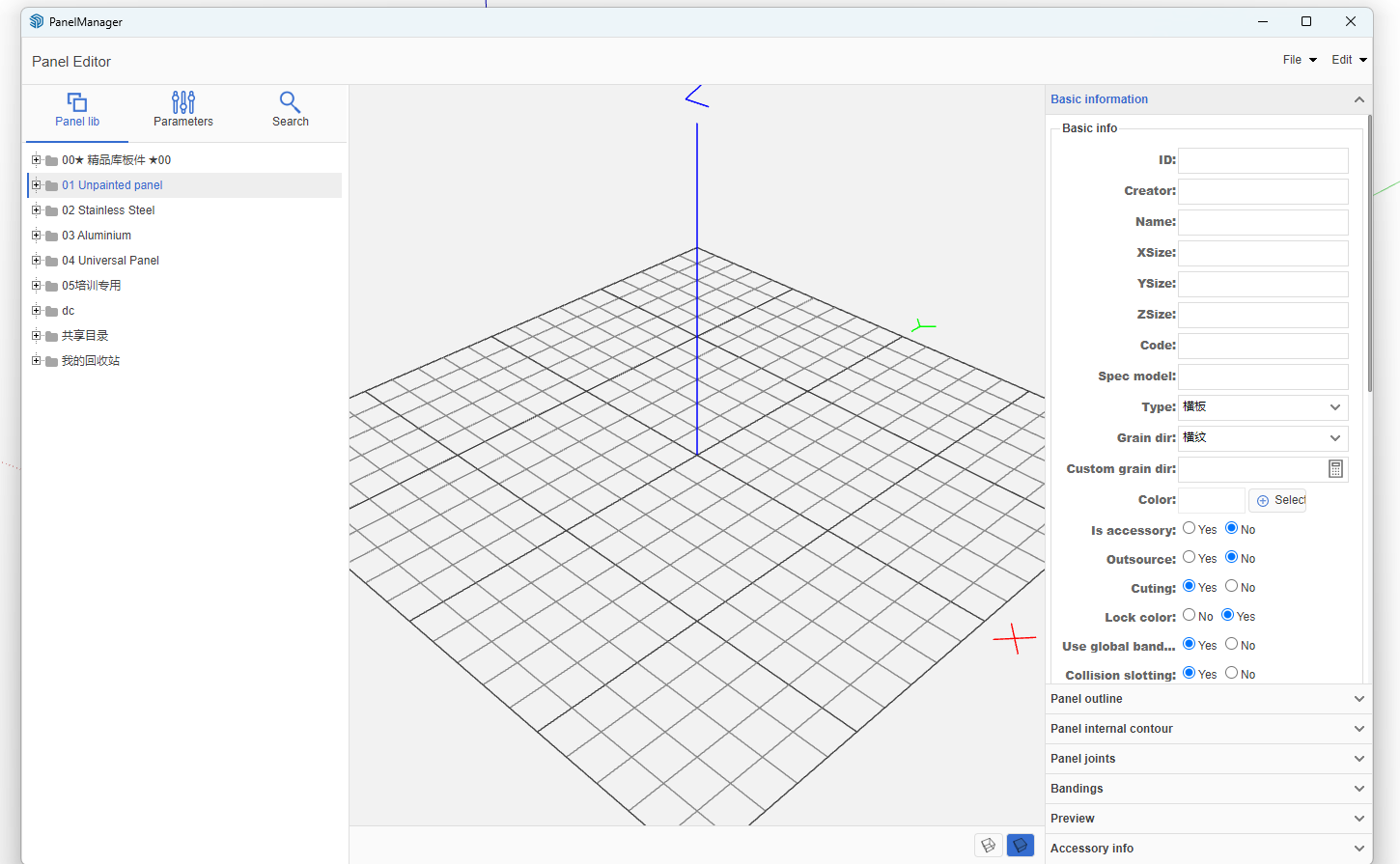
Task: Click the PanelManager app logo icon
Action: [x=37, y=21]
